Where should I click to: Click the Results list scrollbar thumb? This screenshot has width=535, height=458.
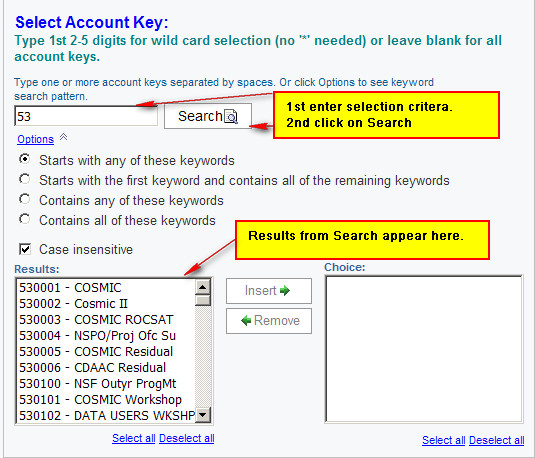click(203, 300)
